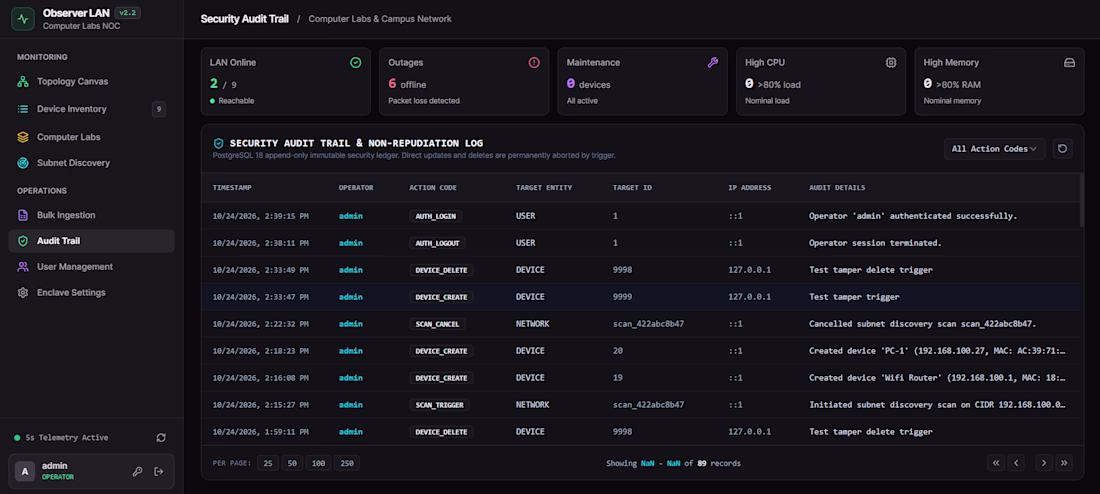This screenshot has width=1100, height=494.
Task: Click target ID 9999 cell
Action: (x=622, y=297)
